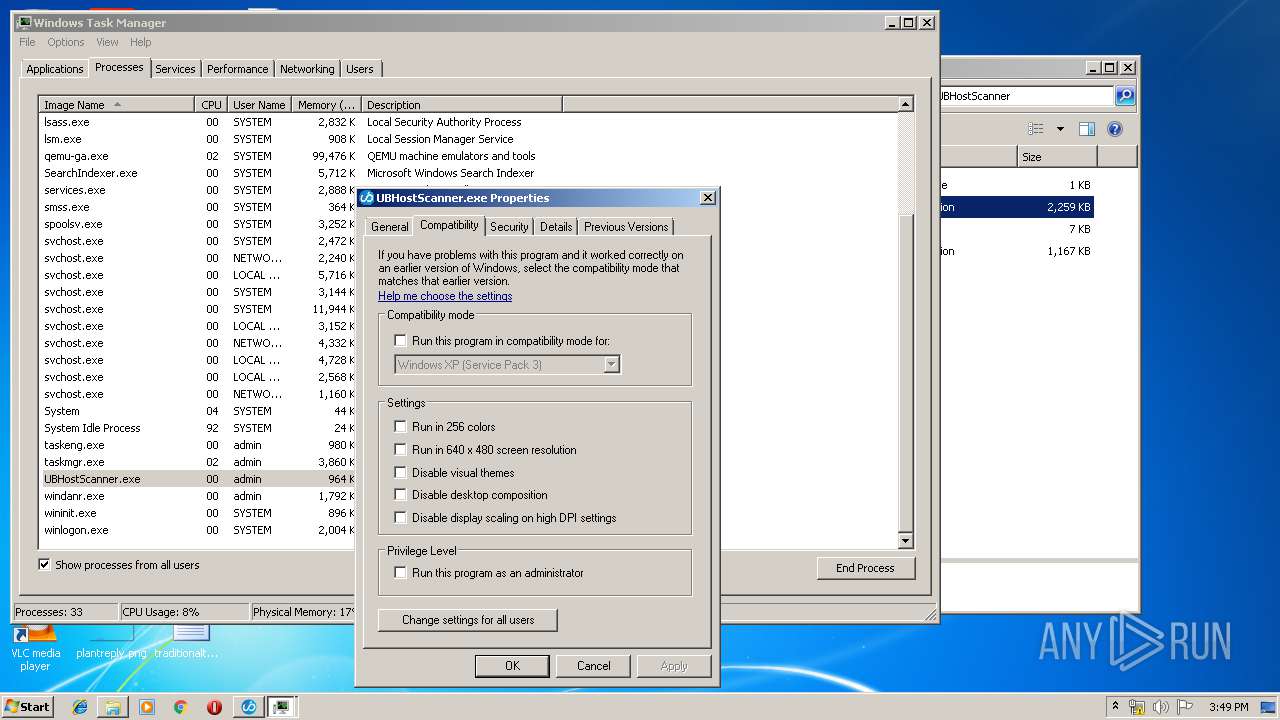This screenshot has height=720, width=1280.
Task: Click Cancel in Properties dialog
Action: point(593,666)
